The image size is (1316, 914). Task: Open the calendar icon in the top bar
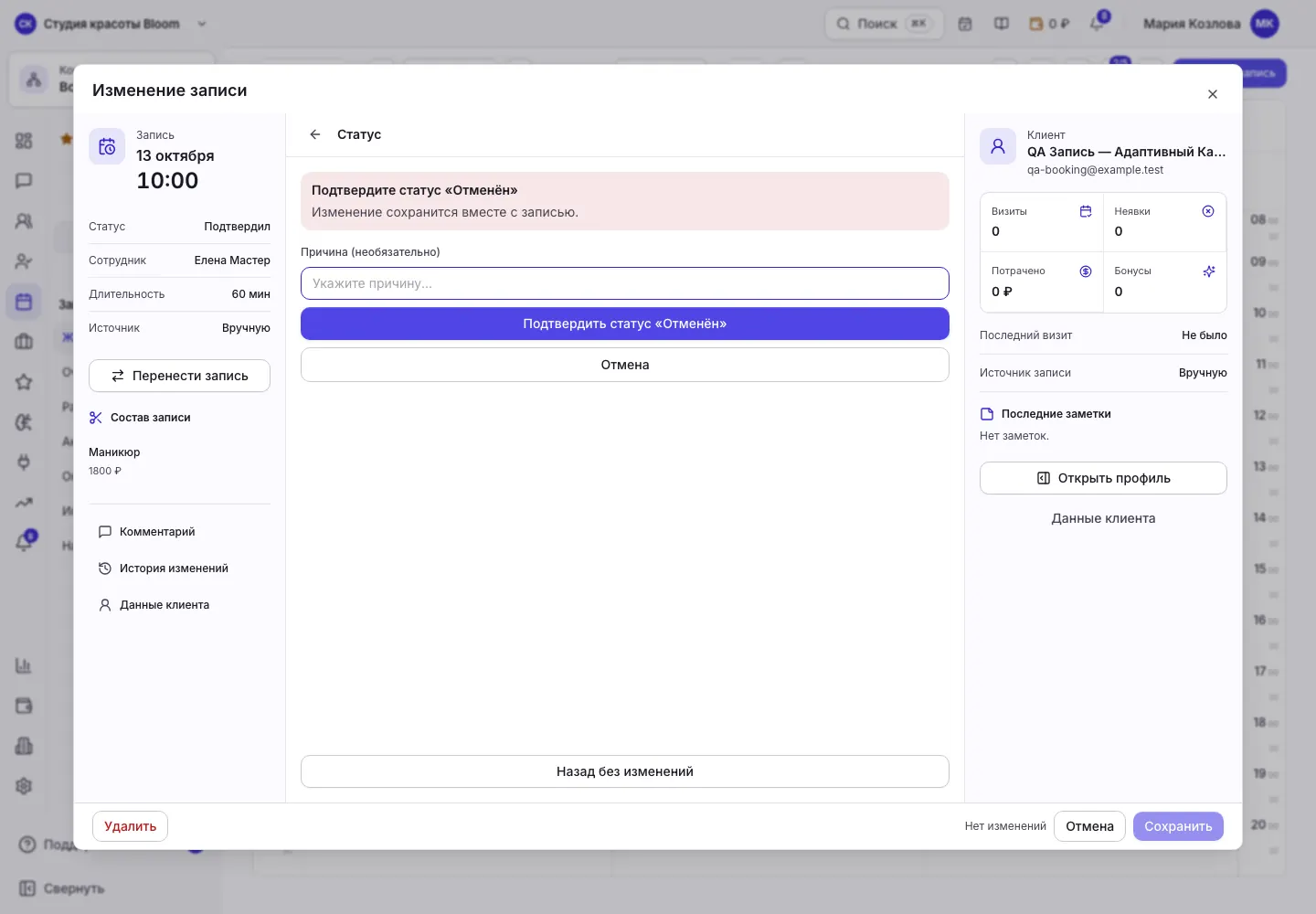[x=965, y=24]
